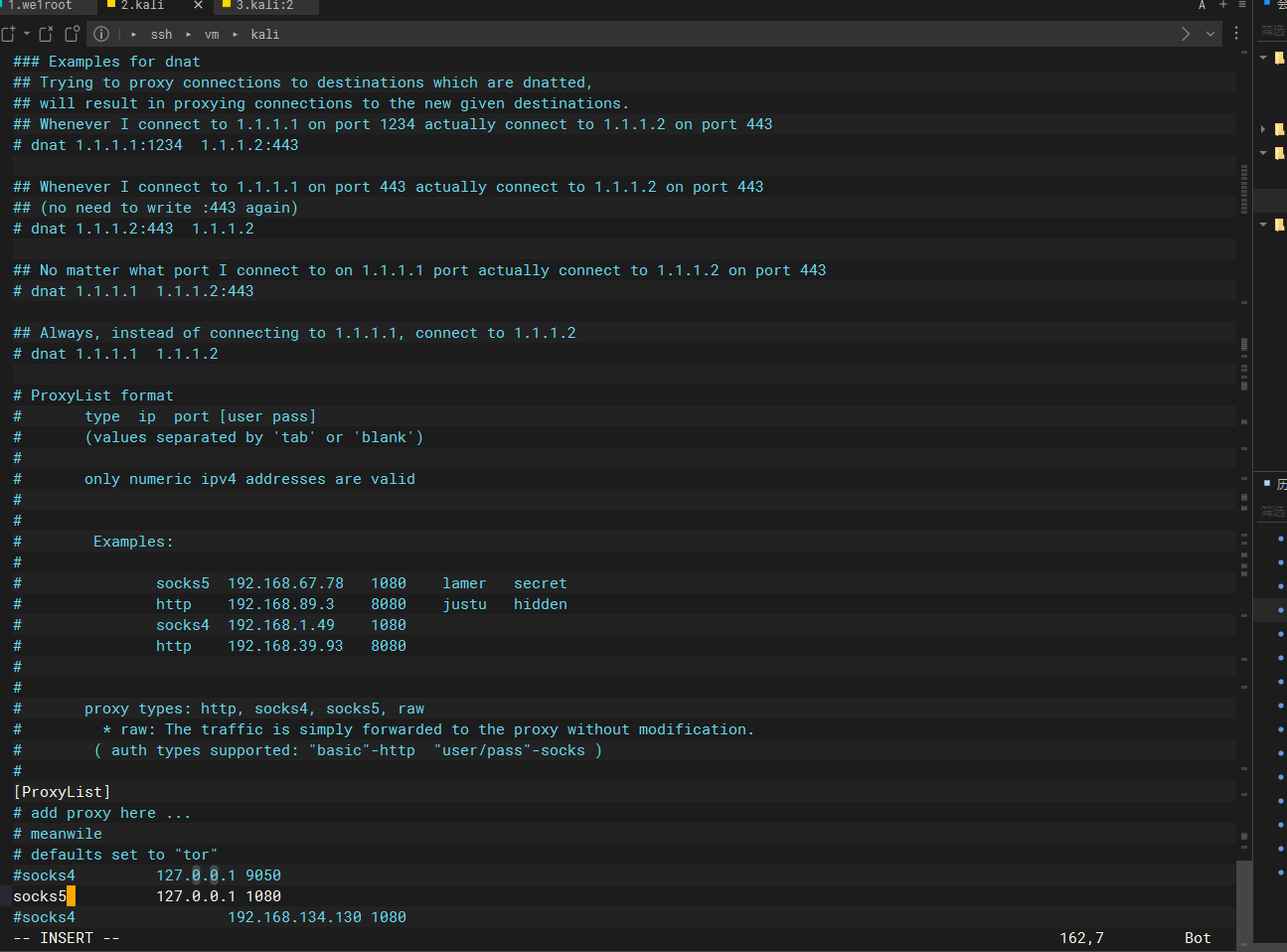Select the vm breadcrumb segment
1287x952 pixels.
tap(212, 35)
